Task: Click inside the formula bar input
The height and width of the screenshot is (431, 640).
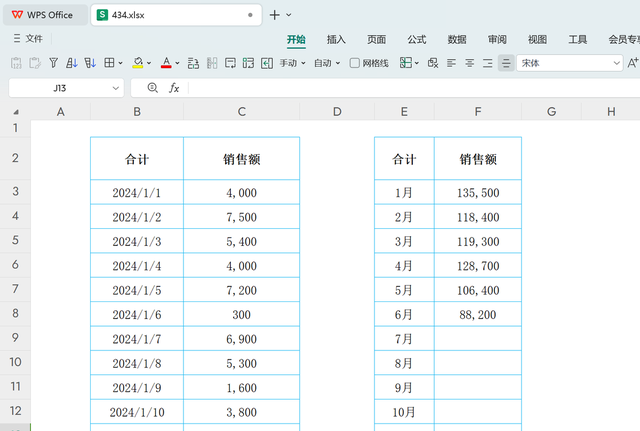Action: [x=414, y=88]
